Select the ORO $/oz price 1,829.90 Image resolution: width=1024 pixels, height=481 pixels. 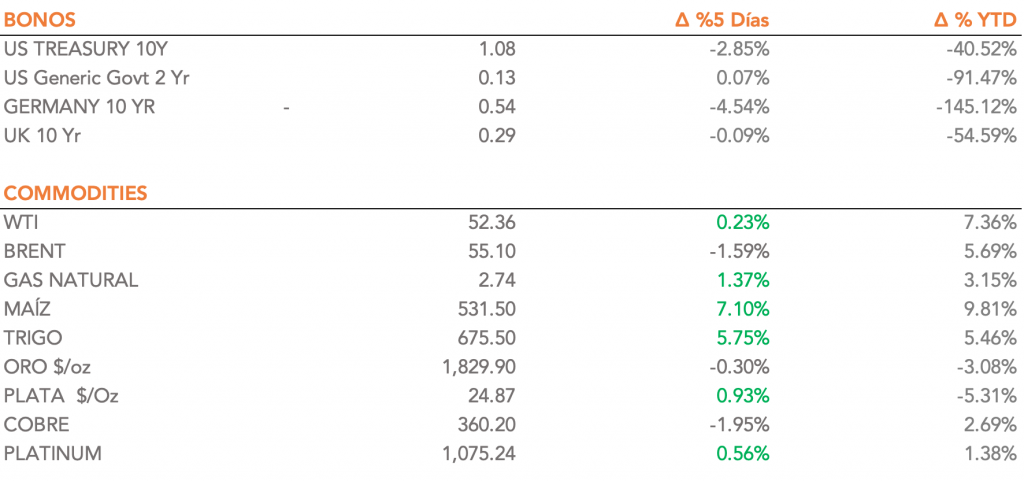click(478, 367)
